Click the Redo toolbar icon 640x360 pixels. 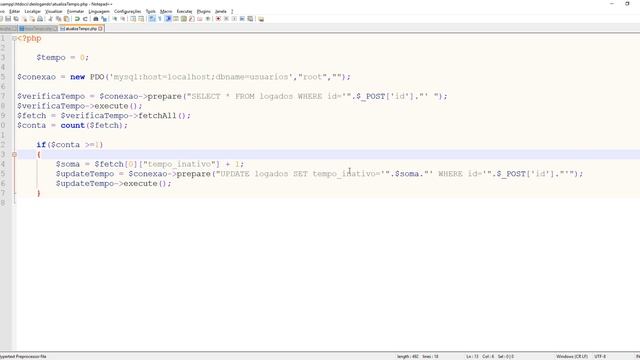pos(85,19)
